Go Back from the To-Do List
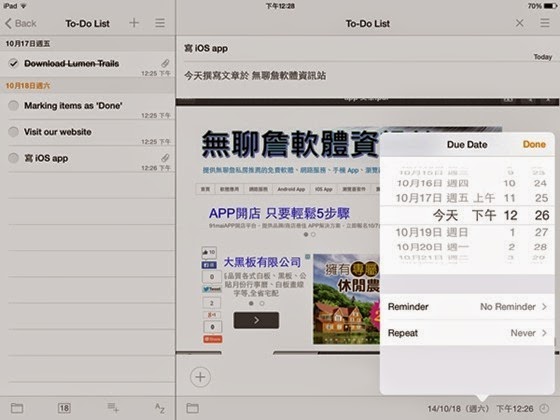 coord(21,24)
